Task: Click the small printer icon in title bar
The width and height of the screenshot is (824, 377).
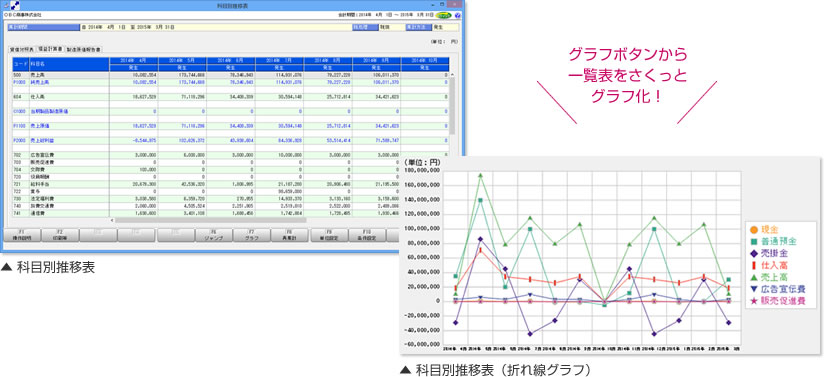Action: [6, 5]
